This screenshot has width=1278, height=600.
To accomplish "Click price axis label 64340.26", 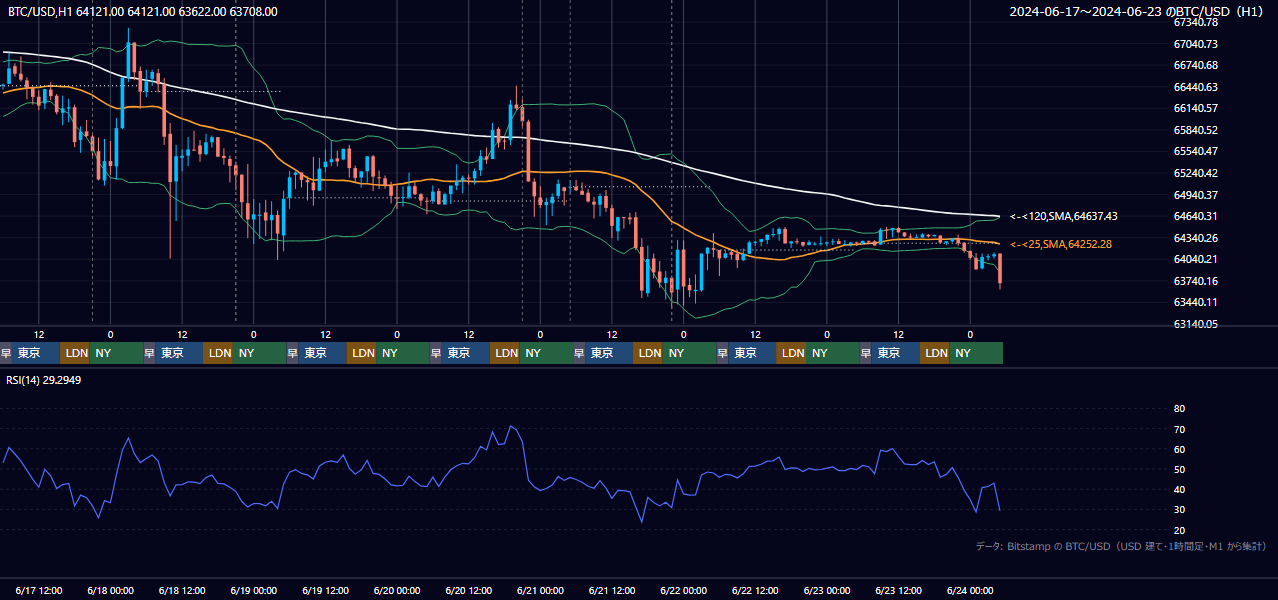I will click(x=1195, y=238).
